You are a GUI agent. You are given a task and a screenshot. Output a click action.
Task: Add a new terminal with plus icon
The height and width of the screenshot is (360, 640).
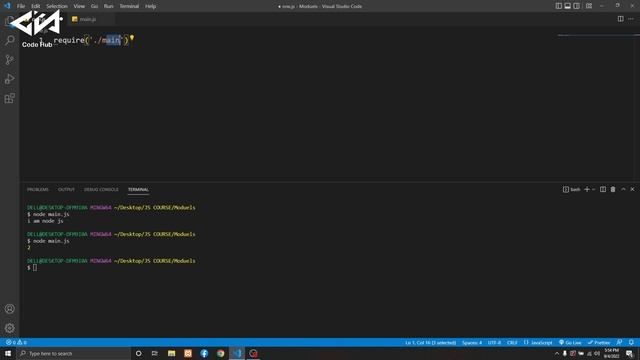pyautogui.click(x=587, y=189)
